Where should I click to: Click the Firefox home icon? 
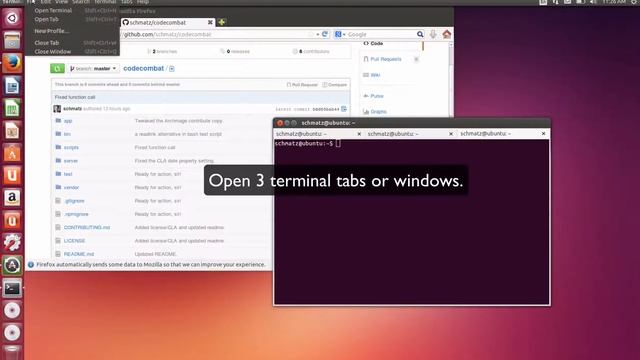point(447,34)
